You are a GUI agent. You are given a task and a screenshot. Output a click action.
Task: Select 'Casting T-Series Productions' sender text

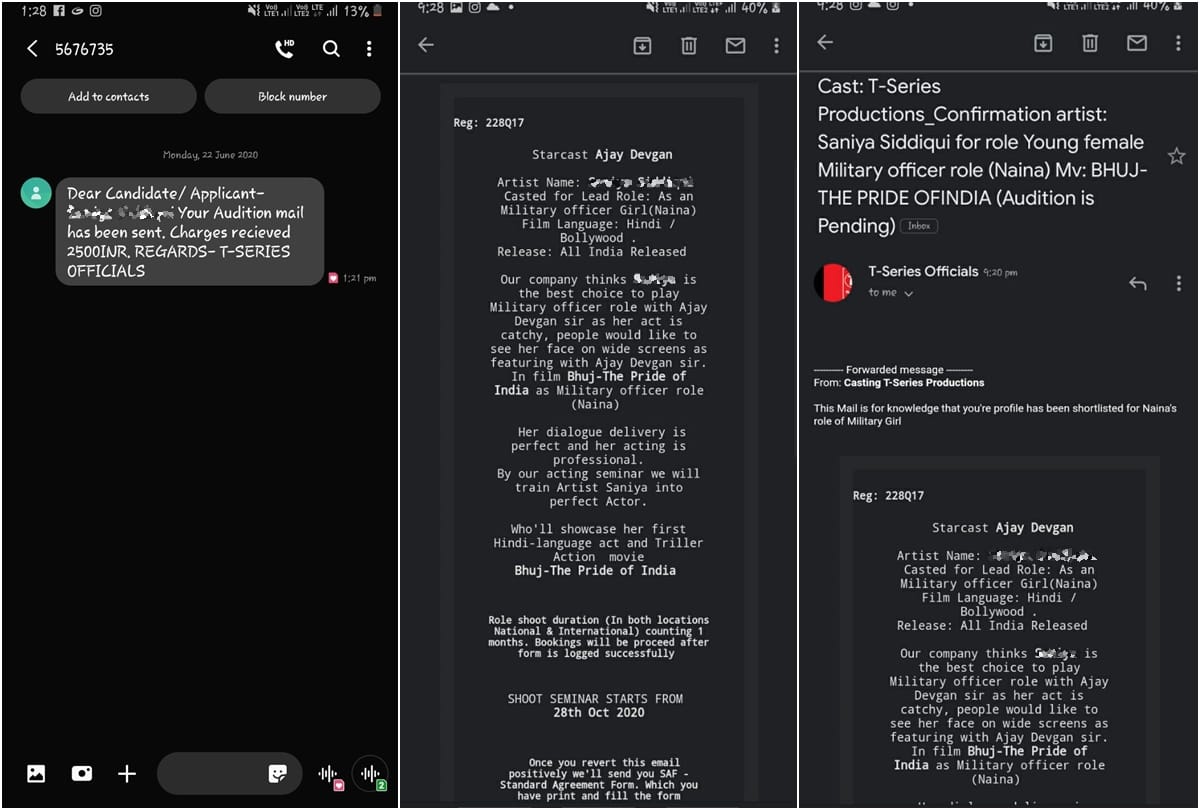tap(914, 382)
